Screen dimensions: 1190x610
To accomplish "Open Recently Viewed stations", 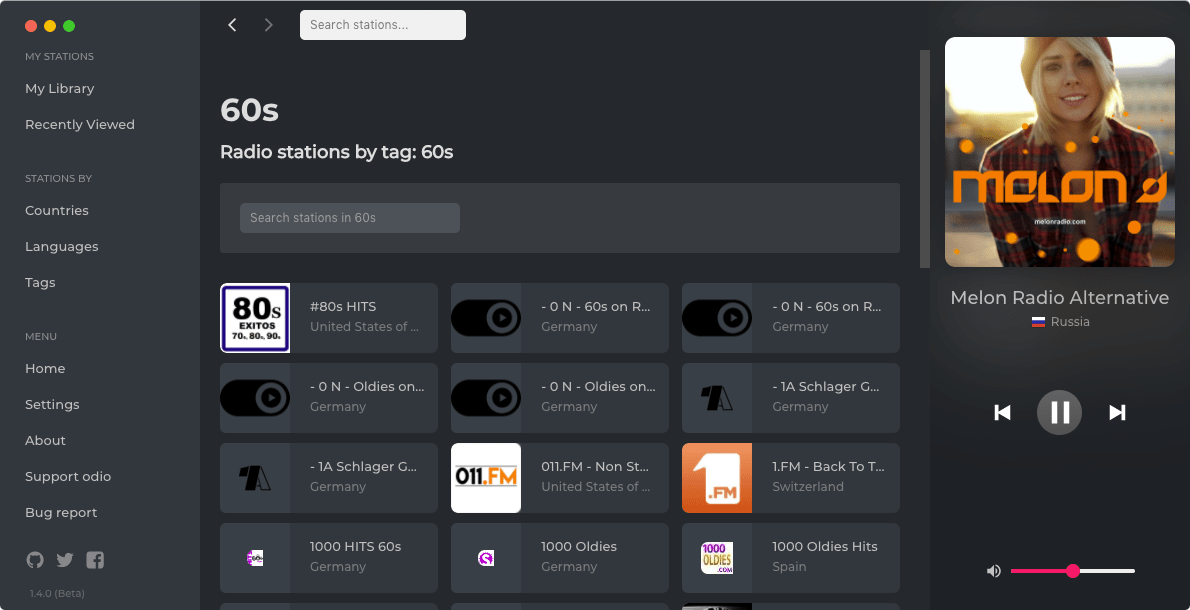I will point(80,124).
